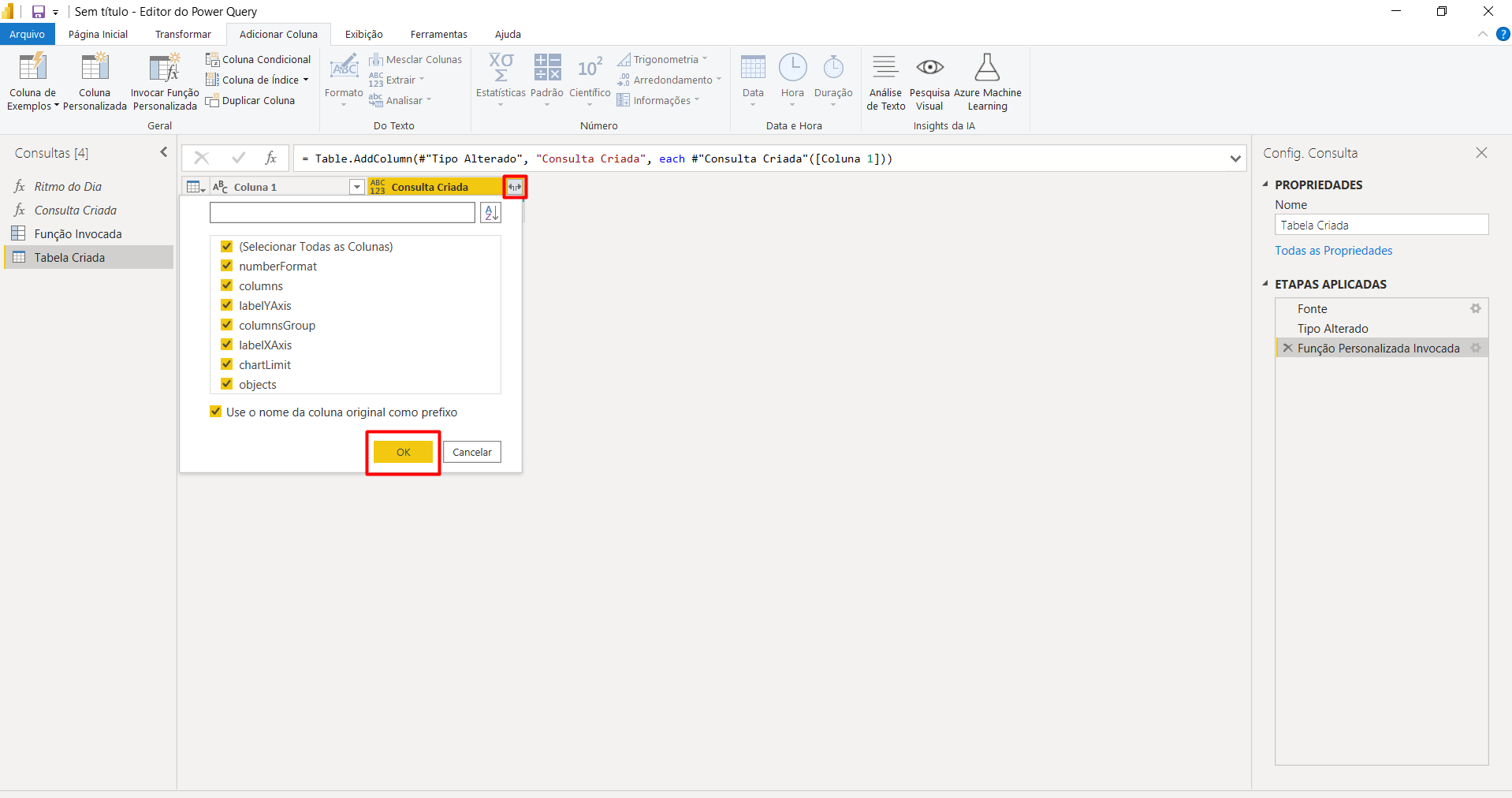Uncheck chartLimit column
Image resolution: width=1512 pixels, height=798 pixels.
point(226,364)
